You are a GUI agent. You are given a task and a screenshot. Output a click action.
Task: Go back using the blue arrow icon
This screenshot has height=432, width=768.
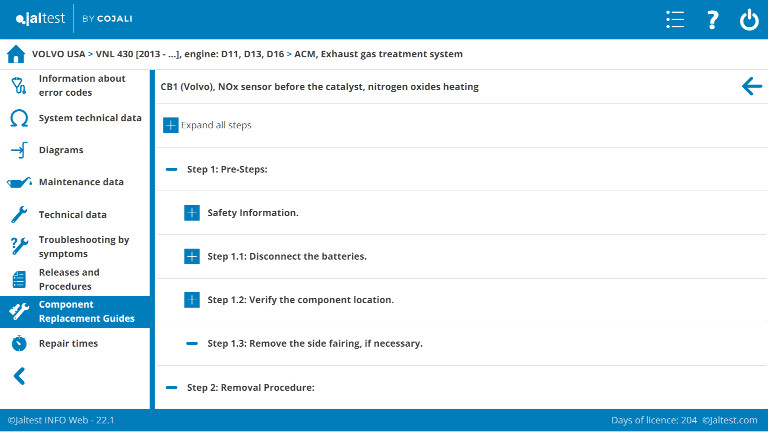[752, 87]
